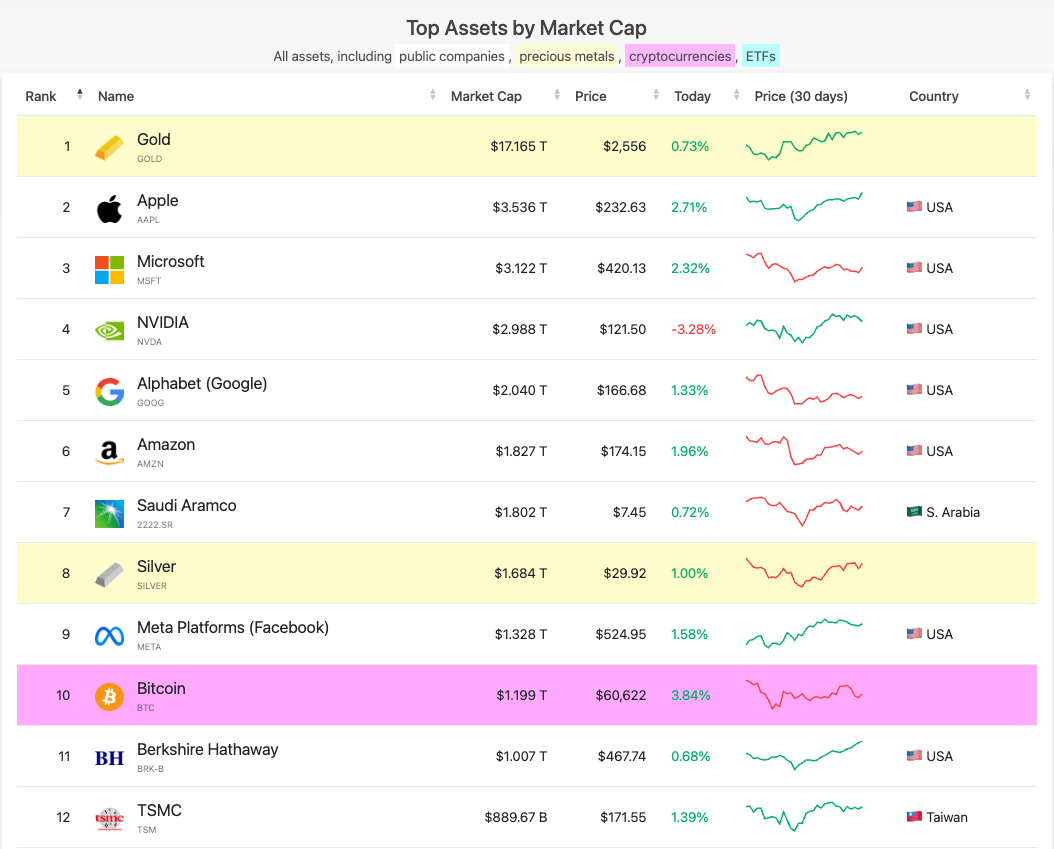Screen dimensions: 1054x849
Task: Click the Meta infinity logo icon
Action: (109, 636)
